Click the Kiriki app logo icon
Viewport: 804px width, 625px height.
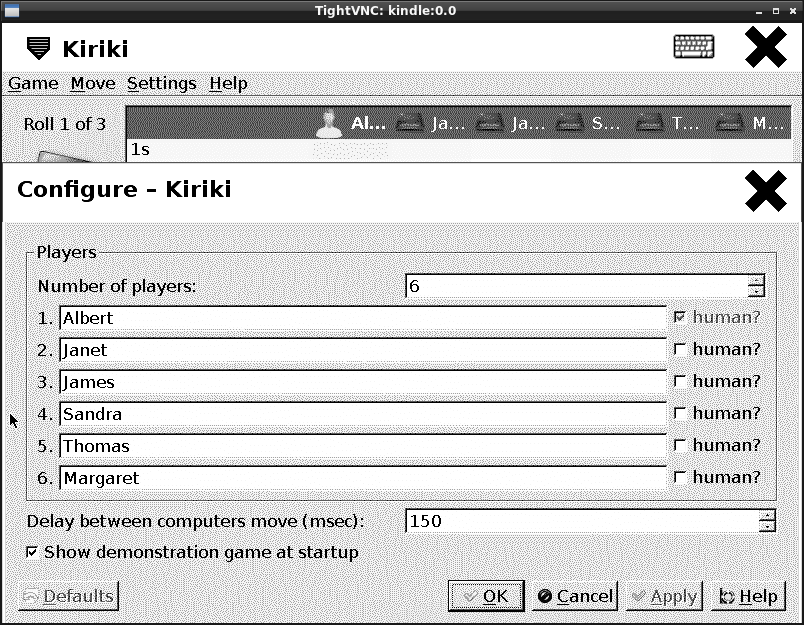coord(38,49)
